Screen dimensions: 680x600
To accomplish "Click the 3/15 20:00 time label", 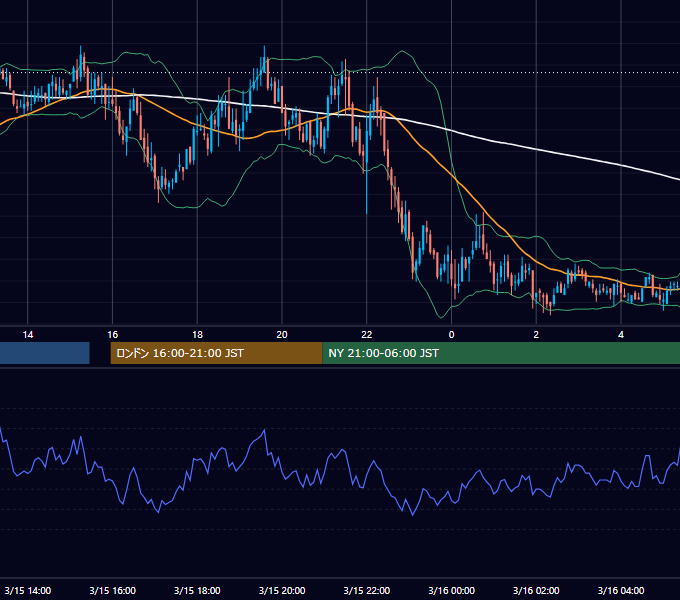I will tap(282, 590).
